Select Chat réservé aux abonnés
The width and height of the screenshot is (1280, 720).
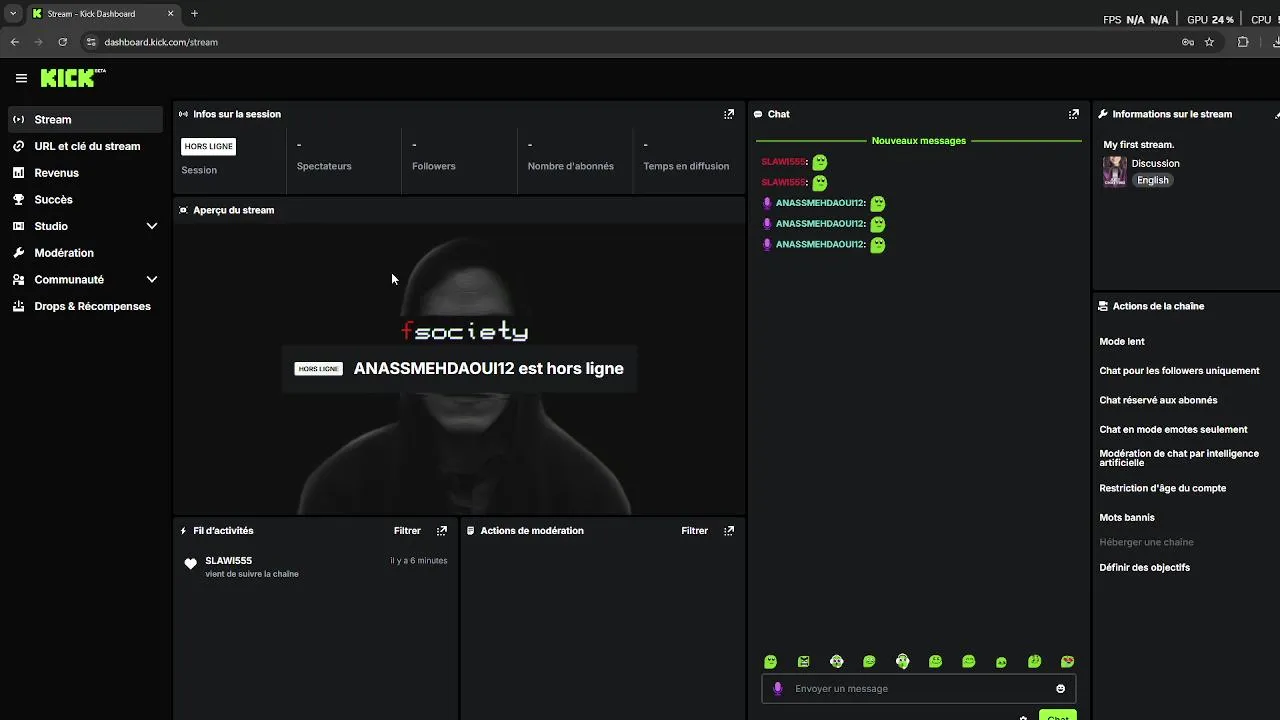point(1158,400)
